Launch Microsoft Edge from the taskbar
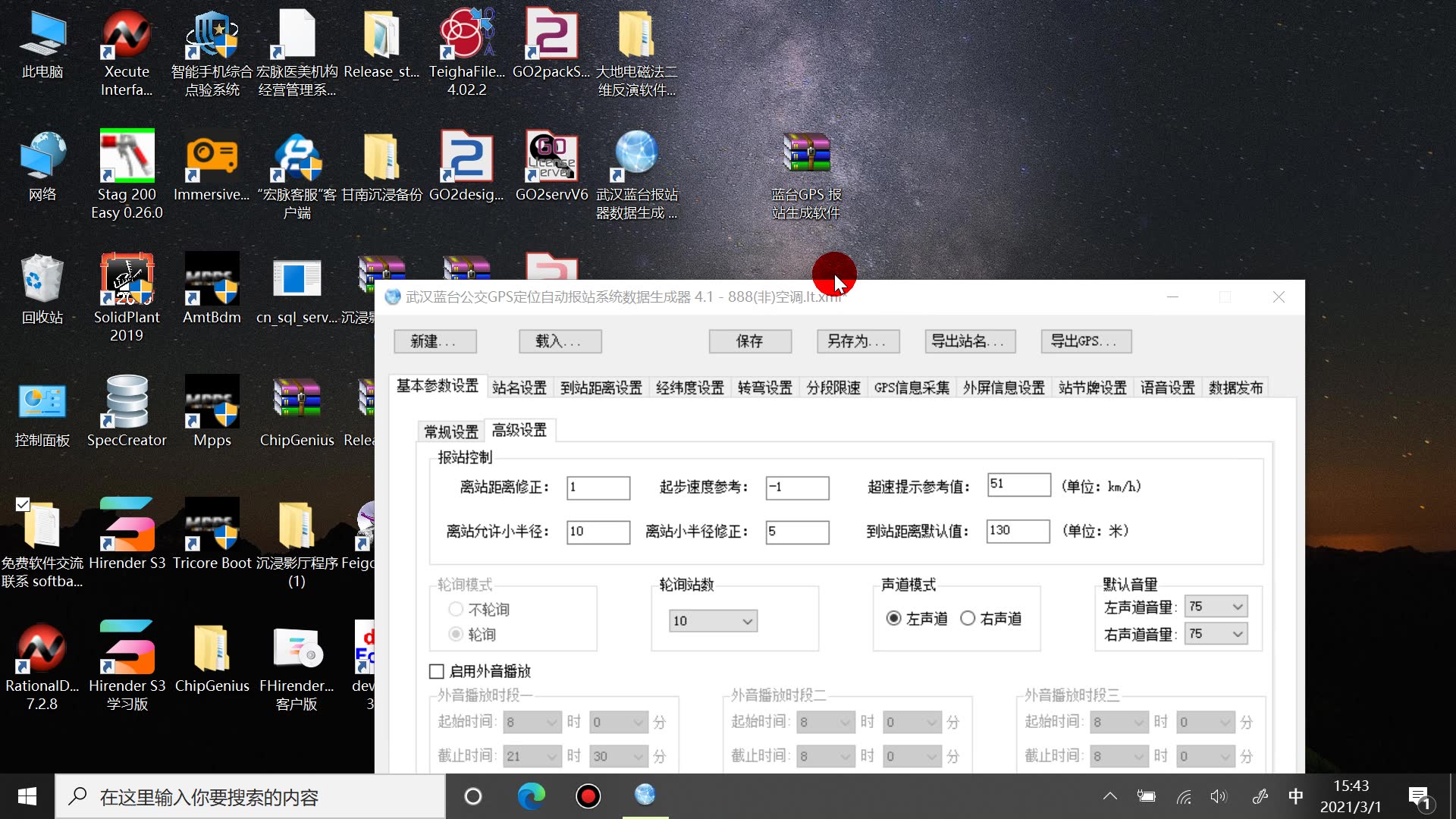The width and height of the screenshot is (1456, 819). [531, 796]
